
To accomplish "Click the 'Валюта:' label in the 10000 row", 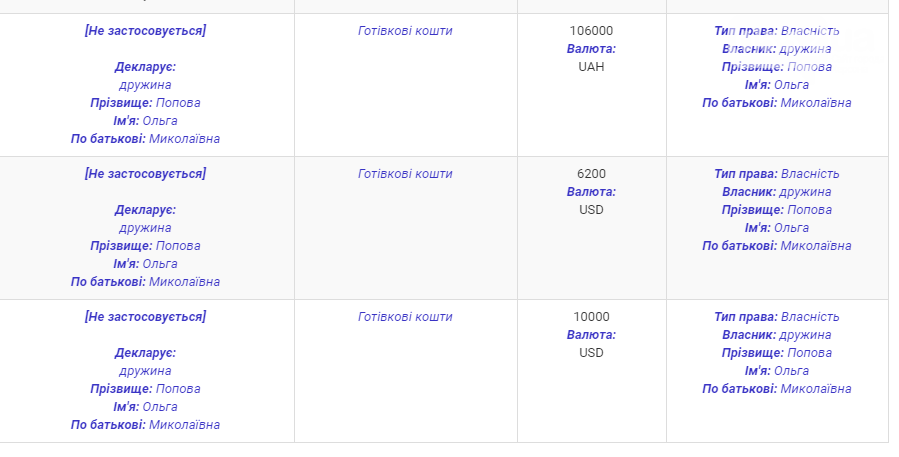I will 591,334.
